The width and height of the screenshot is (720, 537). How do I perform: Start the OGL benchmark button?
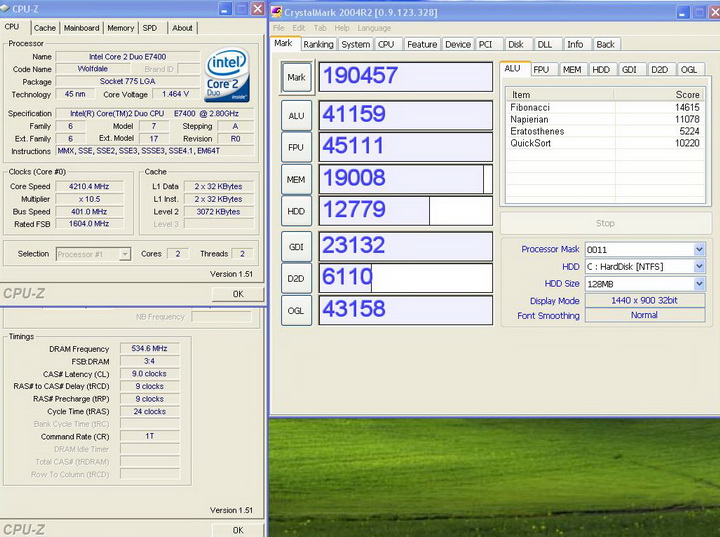pyautogui.click(x=296, y=310)
